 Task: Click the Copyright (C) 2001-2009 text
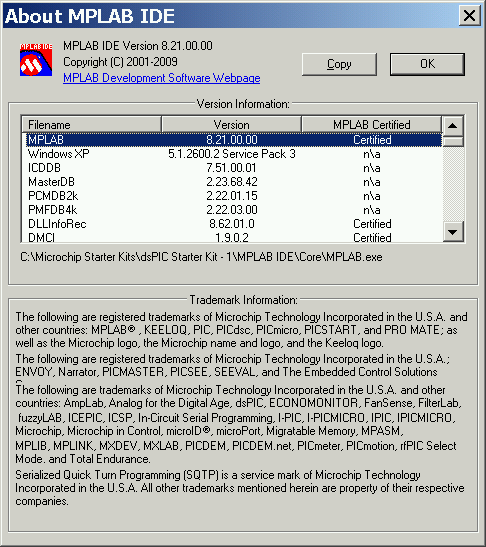(120, 62)
